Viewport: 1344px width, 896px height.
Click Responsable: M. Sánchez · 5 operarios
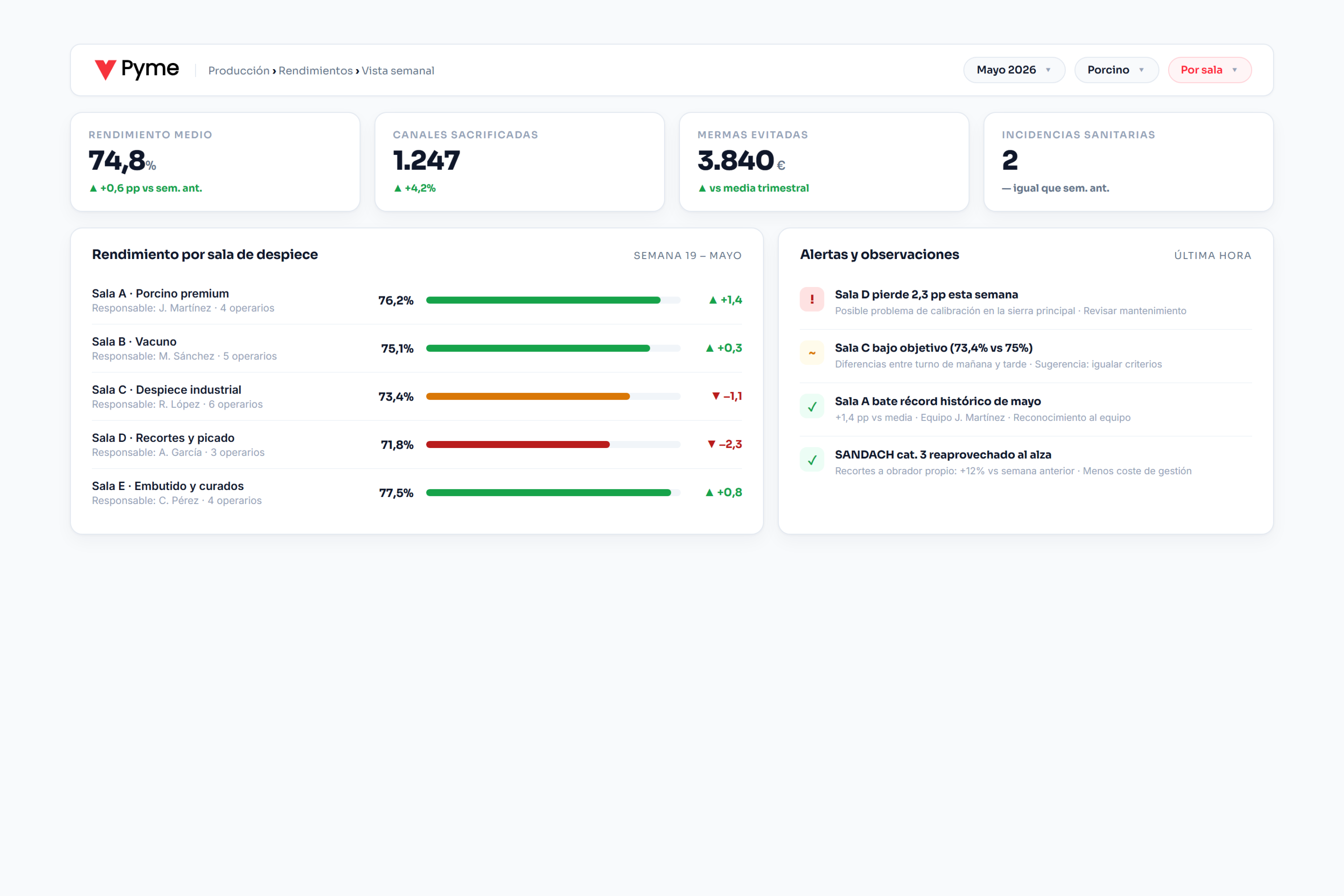184,356
